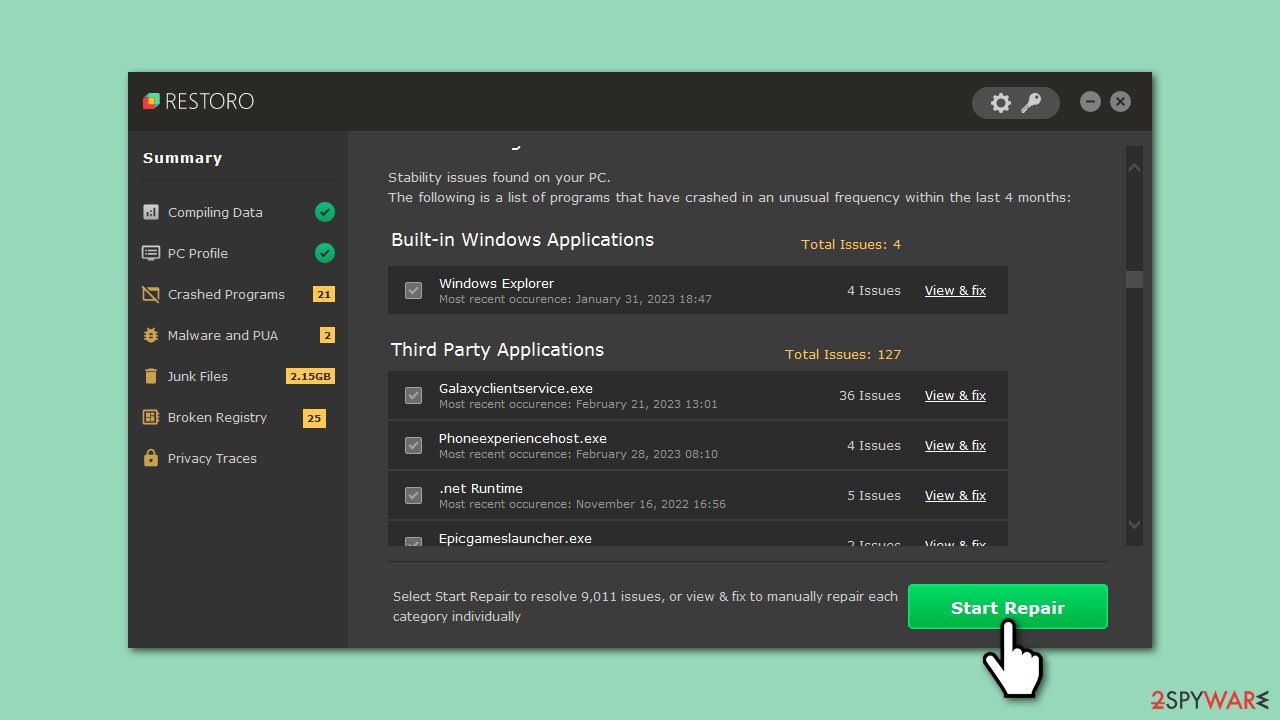Click the Crashed Programs sidebar icon
This screenshot has height=720, width=1280.
click(x=151, y=294)
